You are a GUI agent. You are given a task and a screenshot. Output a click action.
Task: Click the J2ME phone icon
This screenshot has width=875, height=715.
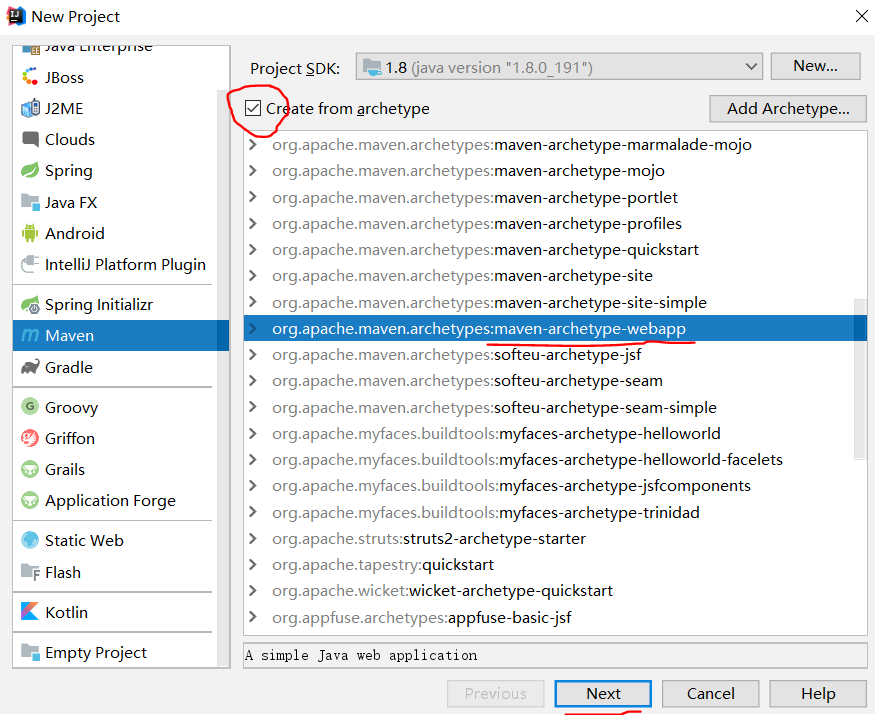(30, 108)
